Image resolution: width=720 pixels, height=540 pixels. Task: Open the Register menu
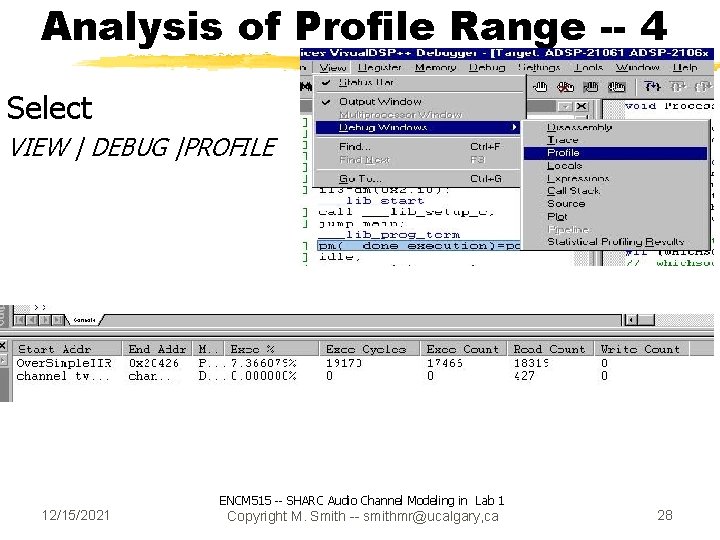tap(380, 68)
